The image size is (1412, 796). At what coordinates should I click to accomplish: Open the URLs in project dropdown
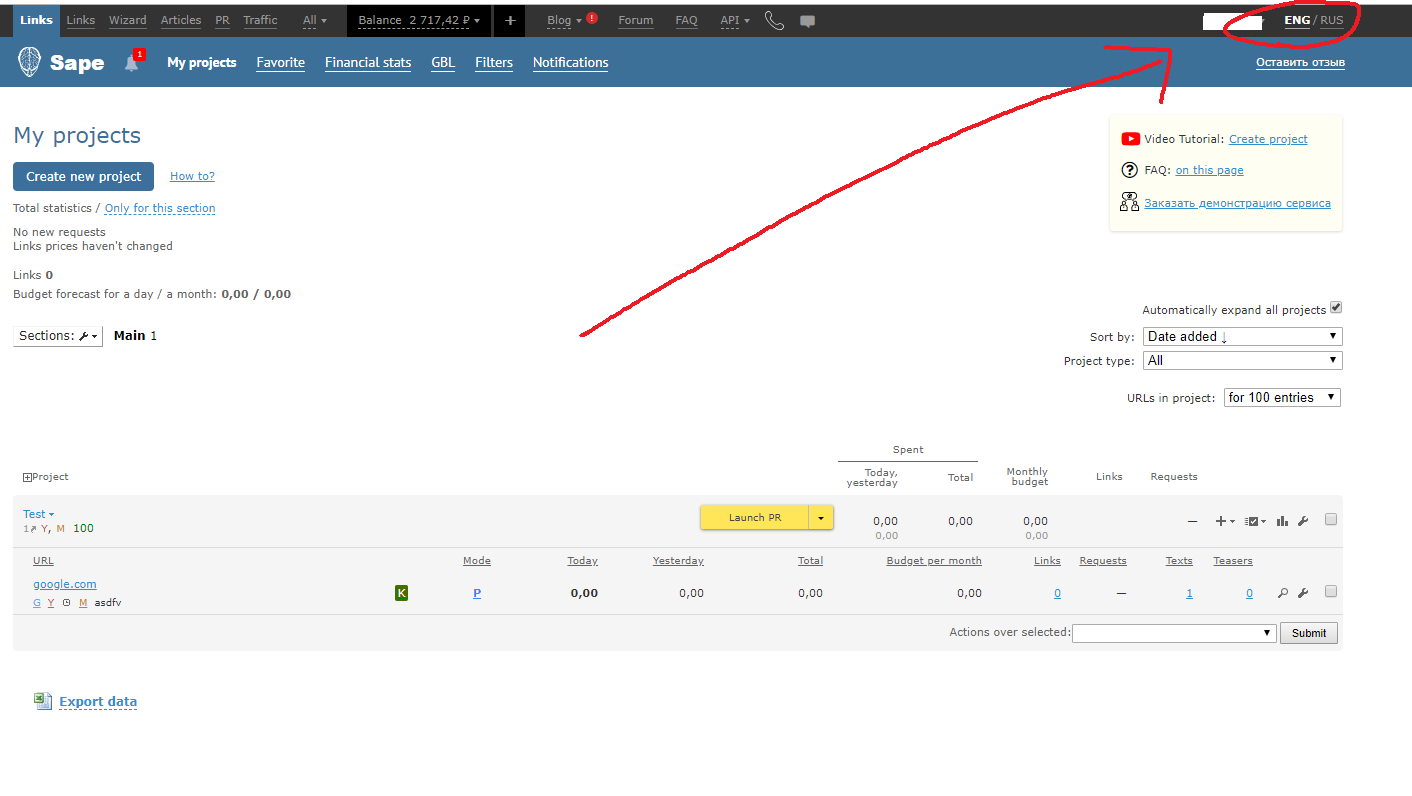1282,397
